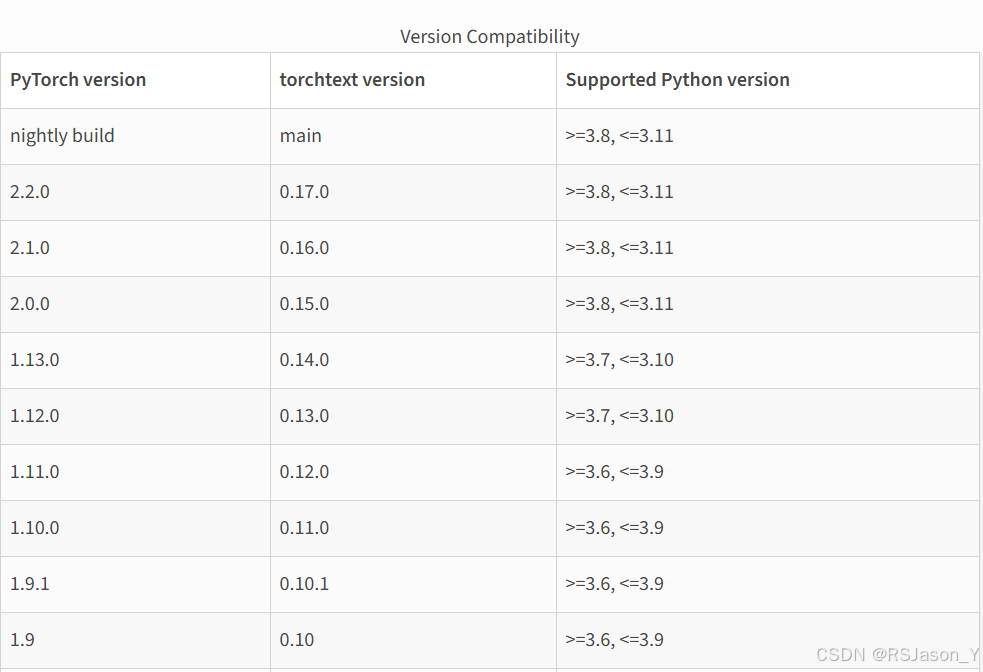983x672 pixels.
Task: Select PyTorch version 1.9.1 cell
Action: click(x=29, y=584)
